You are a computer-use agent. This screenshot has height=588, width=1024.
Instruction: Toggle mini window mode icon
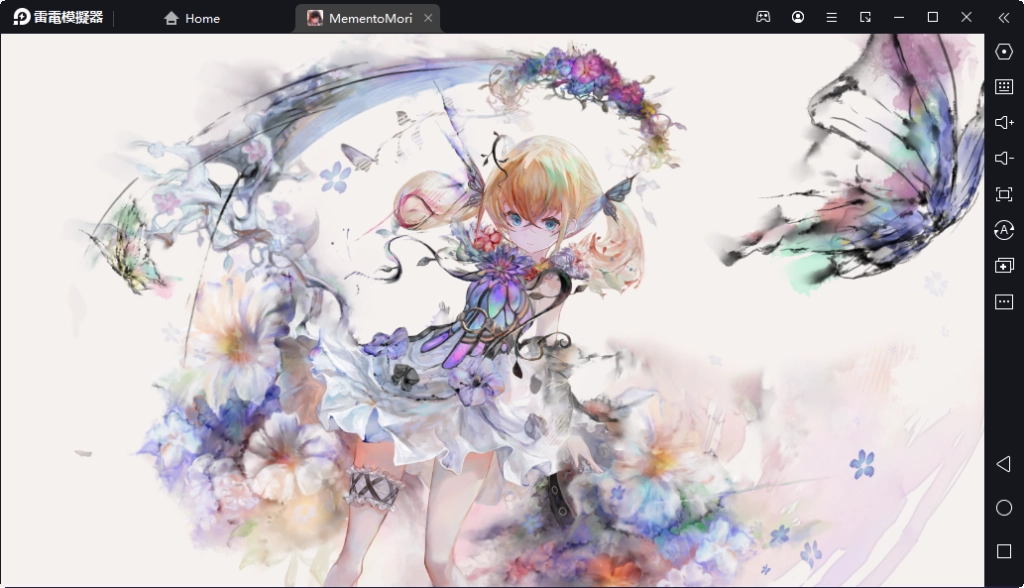866,17
